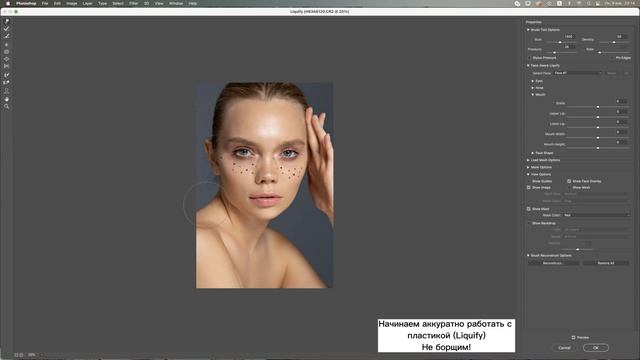Screen dimensions: 640x360
Task: Select the Smooth tool in Liquify toolbar
Action: click(7, 36)
